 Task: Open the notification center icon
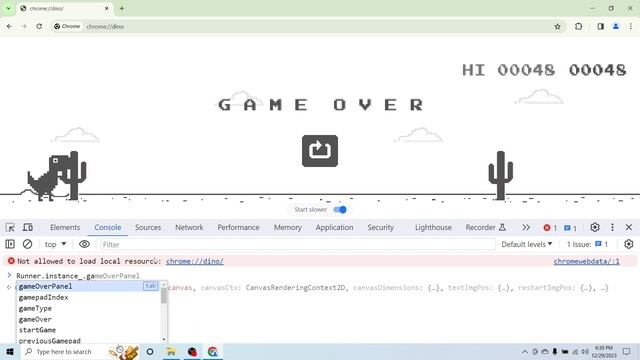coord(626,351)
